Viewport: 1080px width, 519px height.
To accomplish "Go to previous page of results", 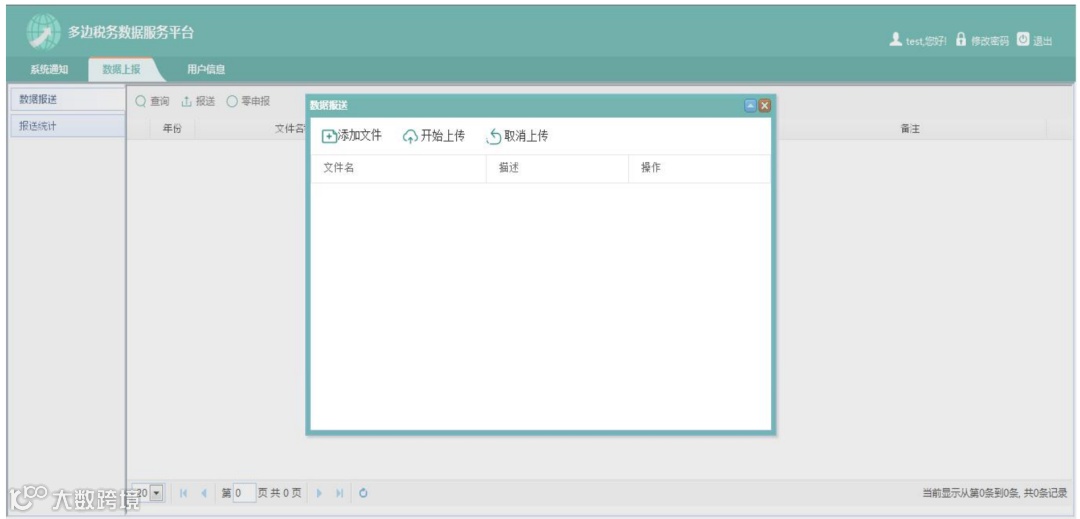I will [x=204, y=493].
